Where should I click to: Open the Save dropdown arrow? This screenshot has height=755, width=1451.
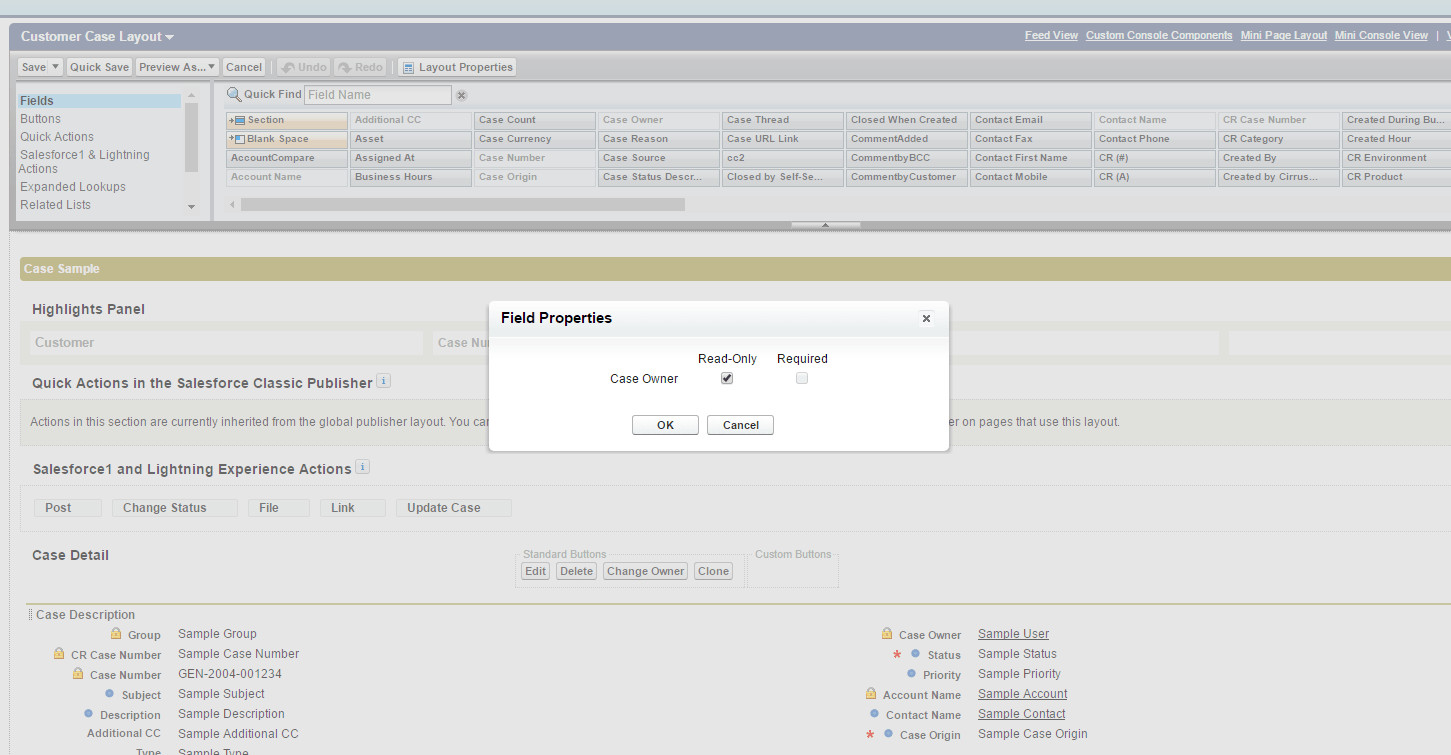(56, 67)
